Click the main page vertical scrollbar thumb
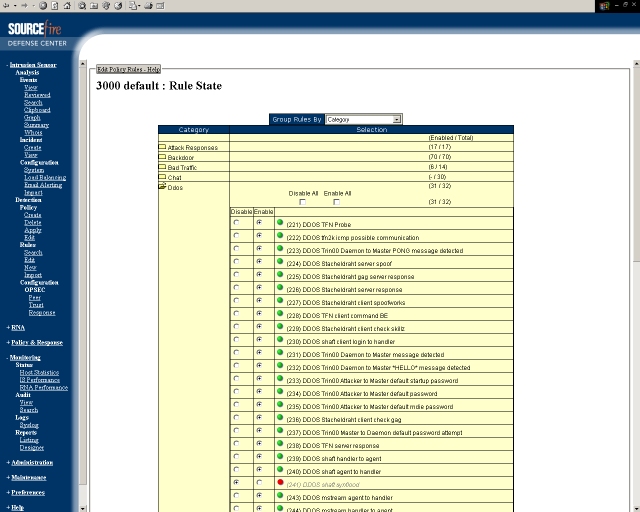640x512 pixels. (636, 165)
